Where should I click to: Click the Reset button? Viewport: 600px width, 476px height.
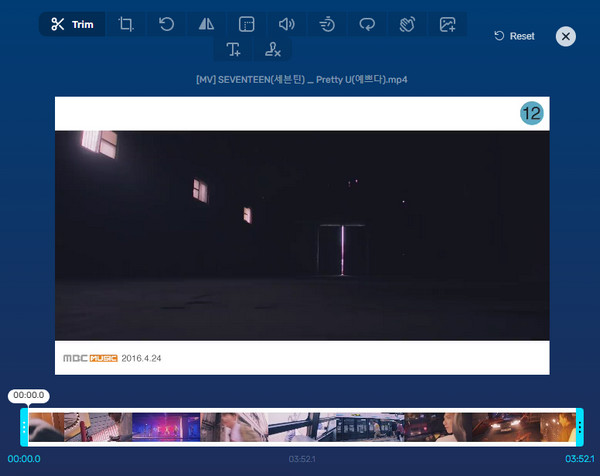pos(514,36)
